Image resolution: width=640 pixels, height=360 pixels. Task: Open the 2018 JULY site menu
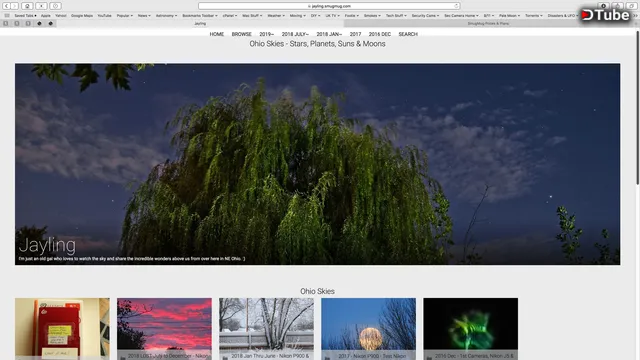(295, 34)
